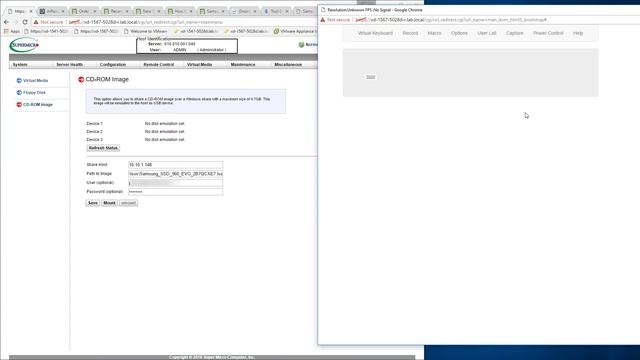The height and width of the screenshot is (360, 640).
Task: Click the Device 3 status text
Action: coord(164,140)
